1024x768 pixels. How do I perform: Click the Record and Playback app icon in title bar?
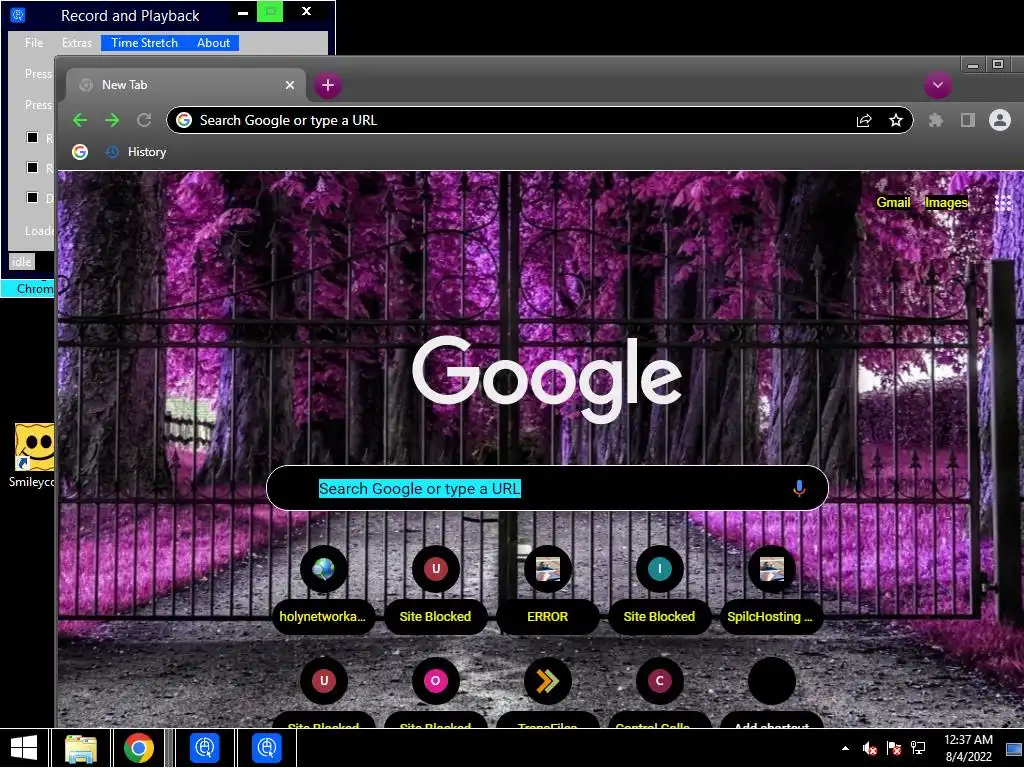coord(18,14)
